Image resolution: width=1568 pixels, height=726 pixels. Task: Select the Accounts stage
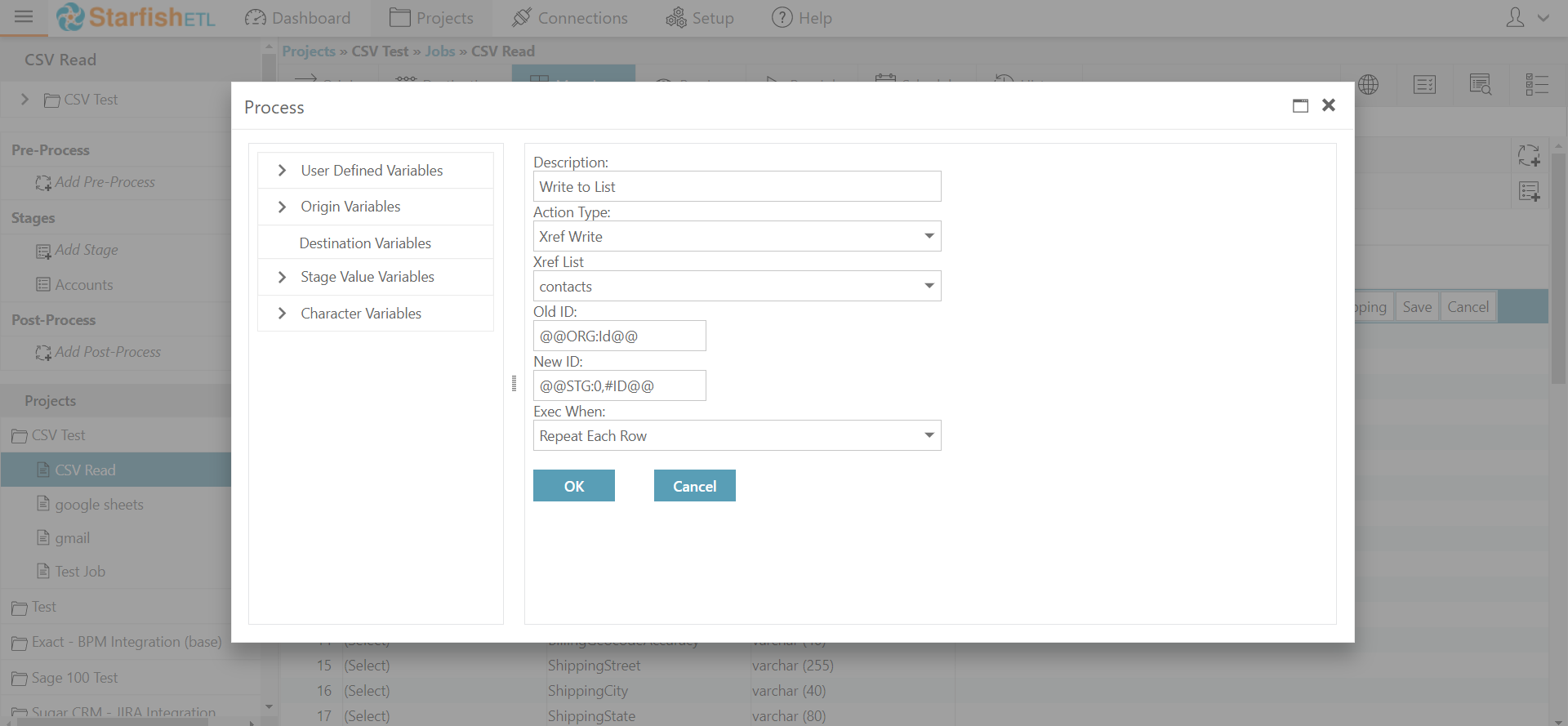(x=84, y=285)
